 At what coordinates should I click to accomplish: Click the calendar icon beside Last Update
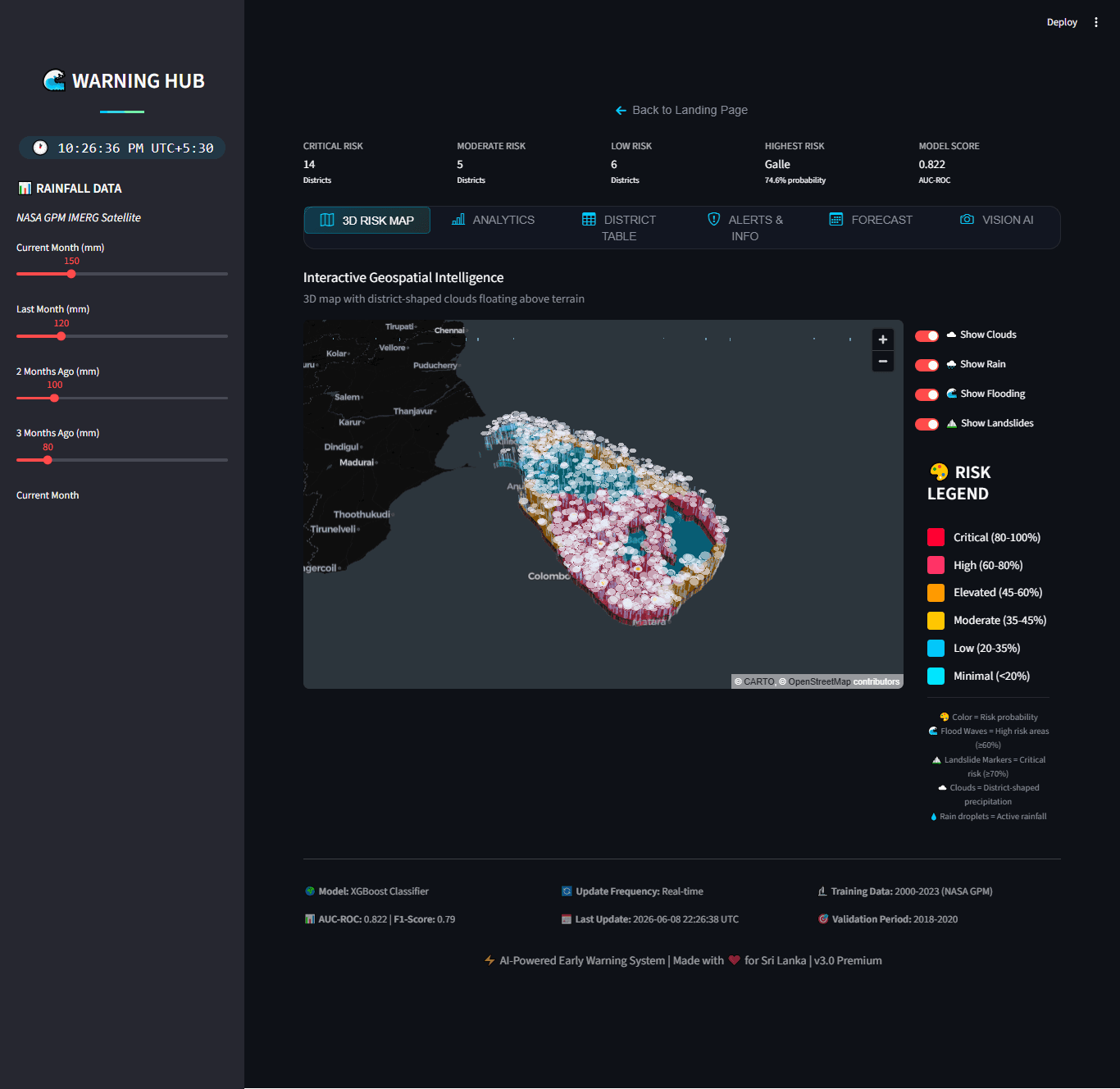point(567,919)
